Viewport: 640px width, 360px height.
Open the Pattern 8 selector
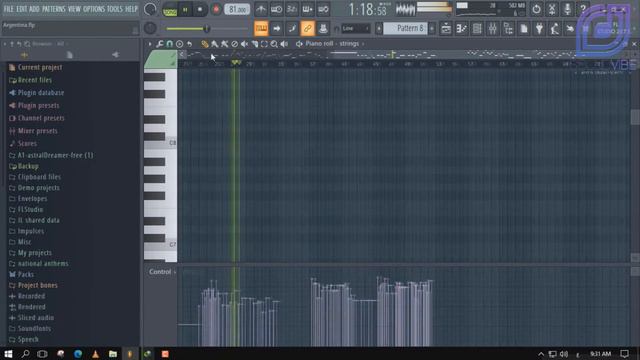[406, 28]
